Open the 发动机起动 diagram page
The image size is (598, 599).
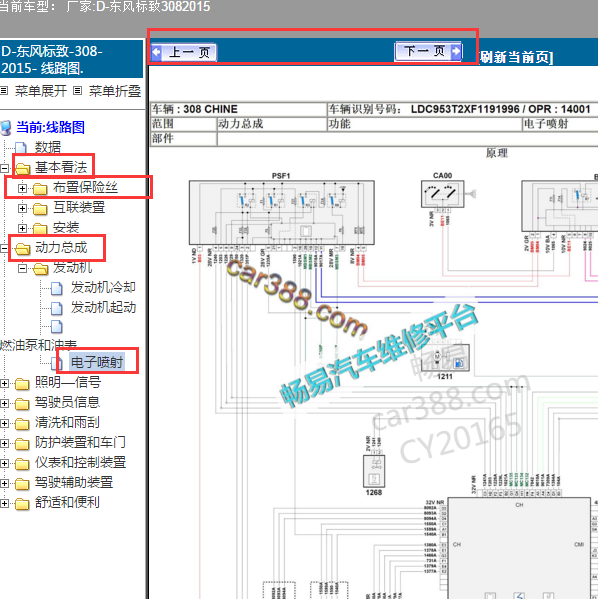pyautogui.click(x=103, y=307)
